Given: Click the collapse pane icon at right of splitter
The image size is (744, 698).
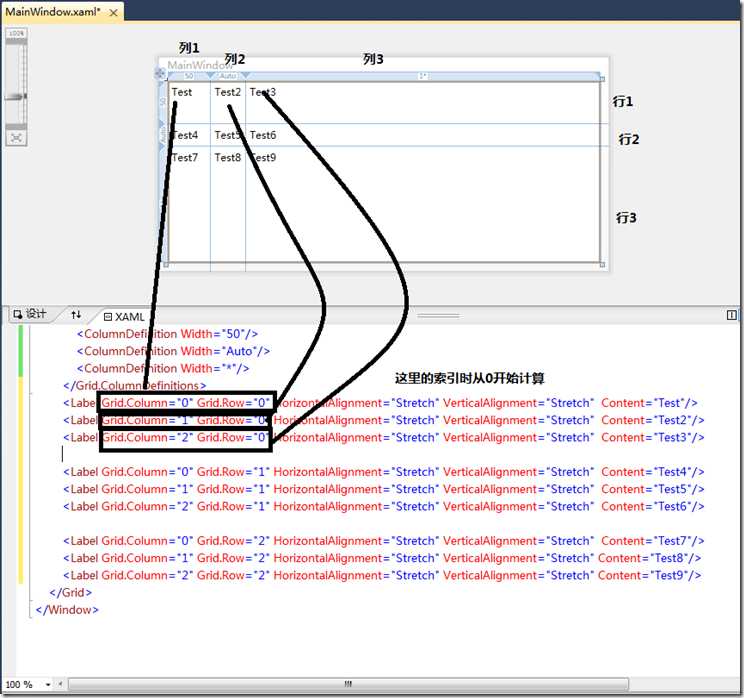Looking at the screenshot, I should pyautogui.click(x=732, y=315).
